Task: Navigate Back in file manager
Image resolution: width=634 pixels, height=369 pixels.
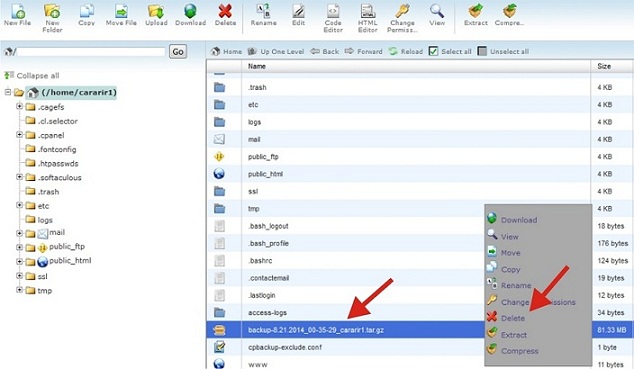Action: 324,51
